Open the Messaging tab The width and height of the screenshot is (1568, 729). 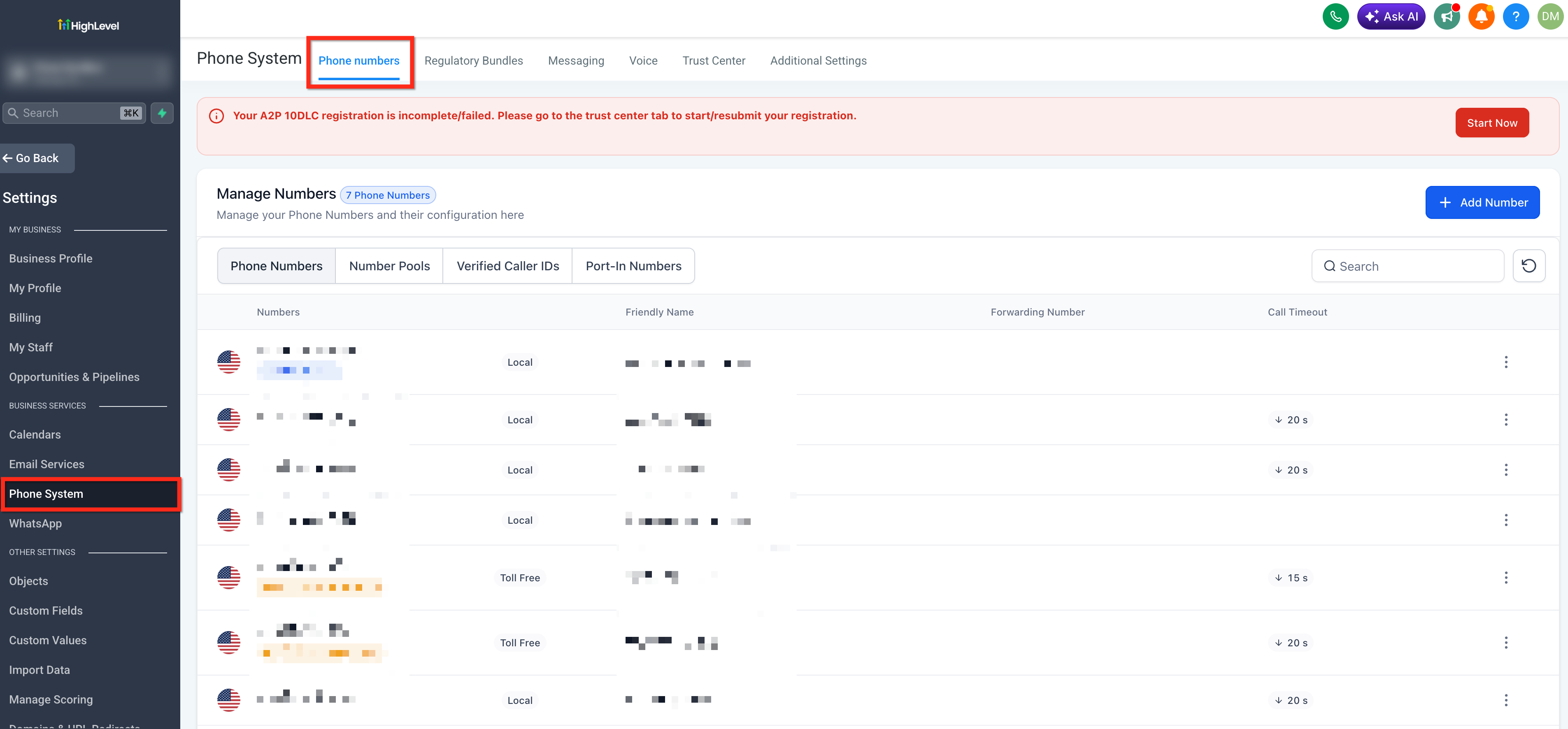[x=576, y=61]
